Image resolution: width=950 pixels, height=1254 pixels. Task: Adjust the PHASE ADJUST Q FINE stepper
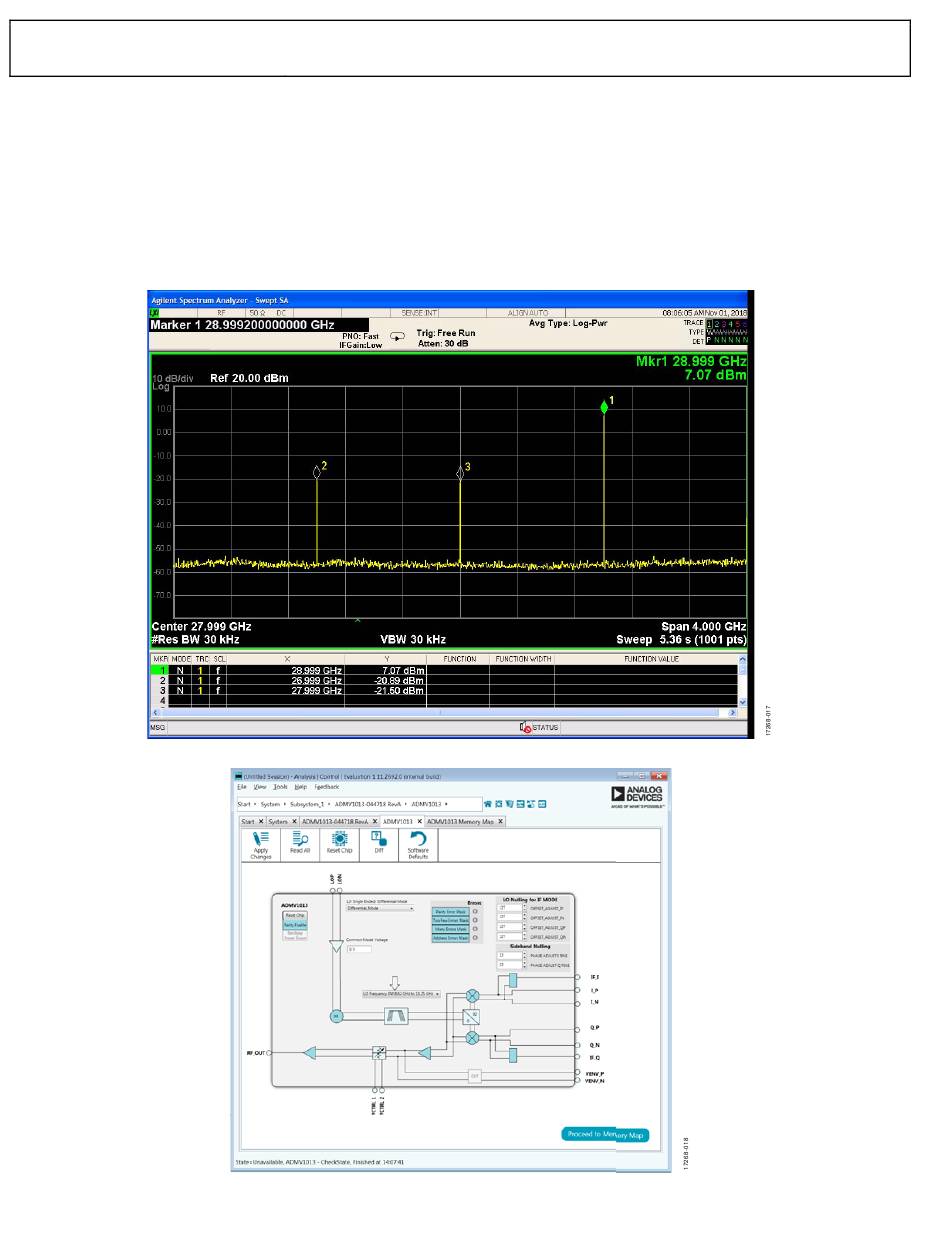[x=526, y=965]
